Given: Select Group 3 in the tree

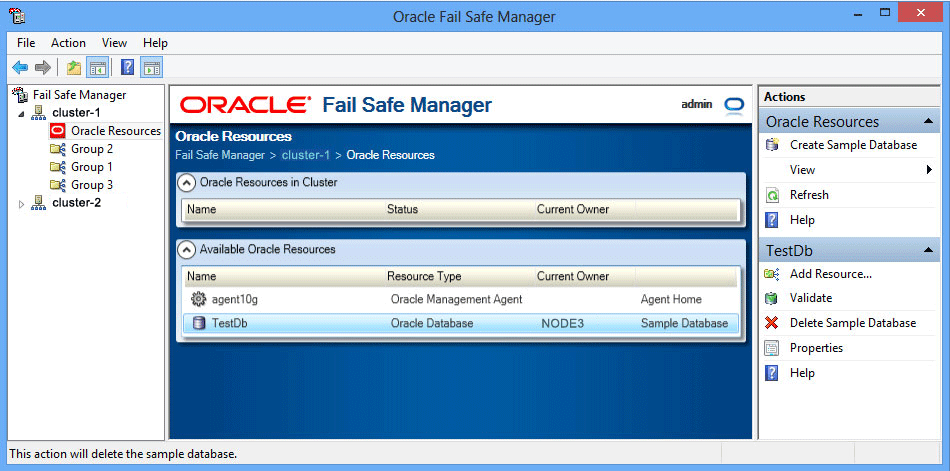Looking at the screenshot, I should click(x=92, y=185).
